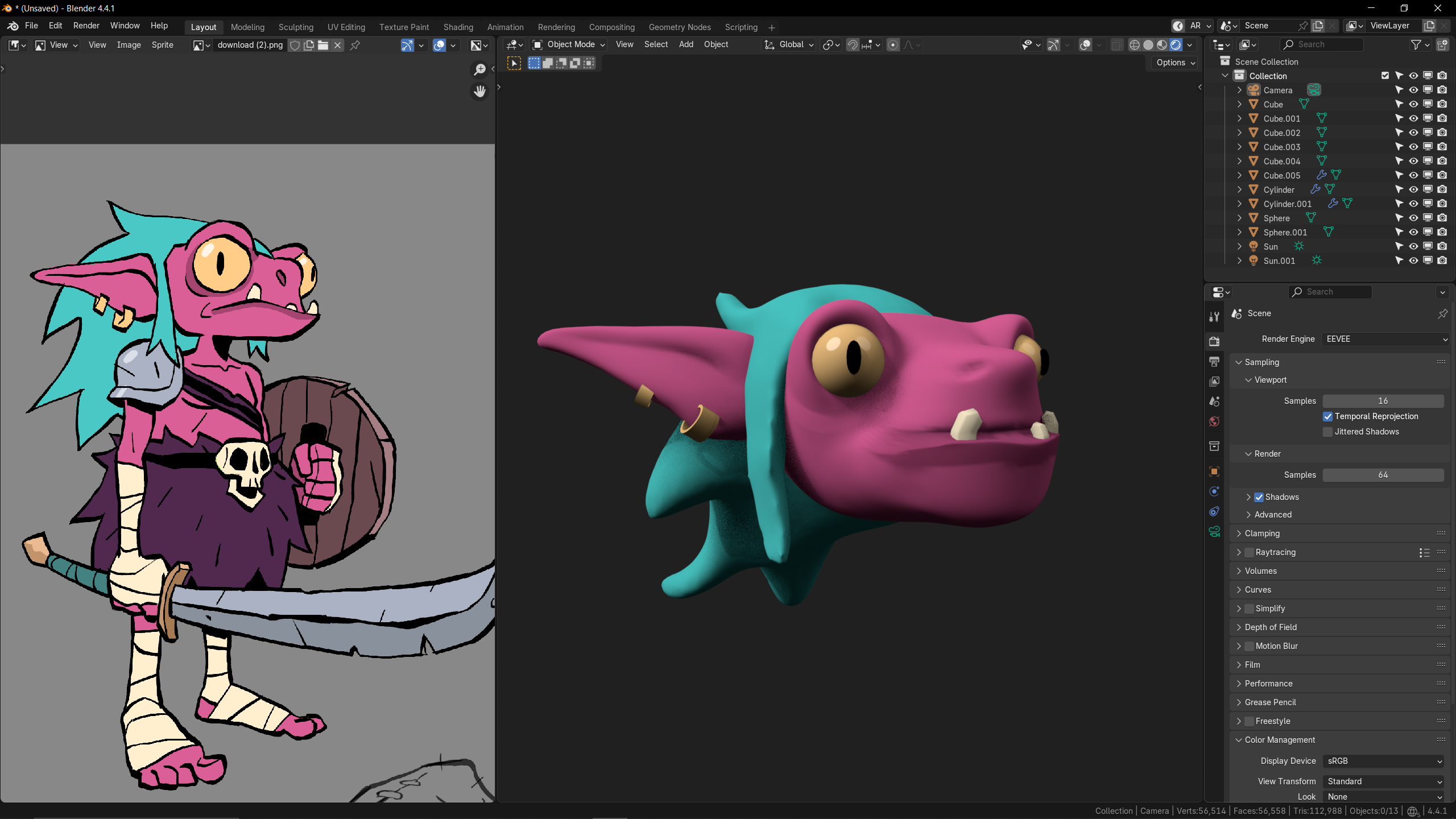Open the Render Engine EEVEE dropdown
Image resolution: width=1456 pixels, height=819 pixels.
tap(1385, 340)
